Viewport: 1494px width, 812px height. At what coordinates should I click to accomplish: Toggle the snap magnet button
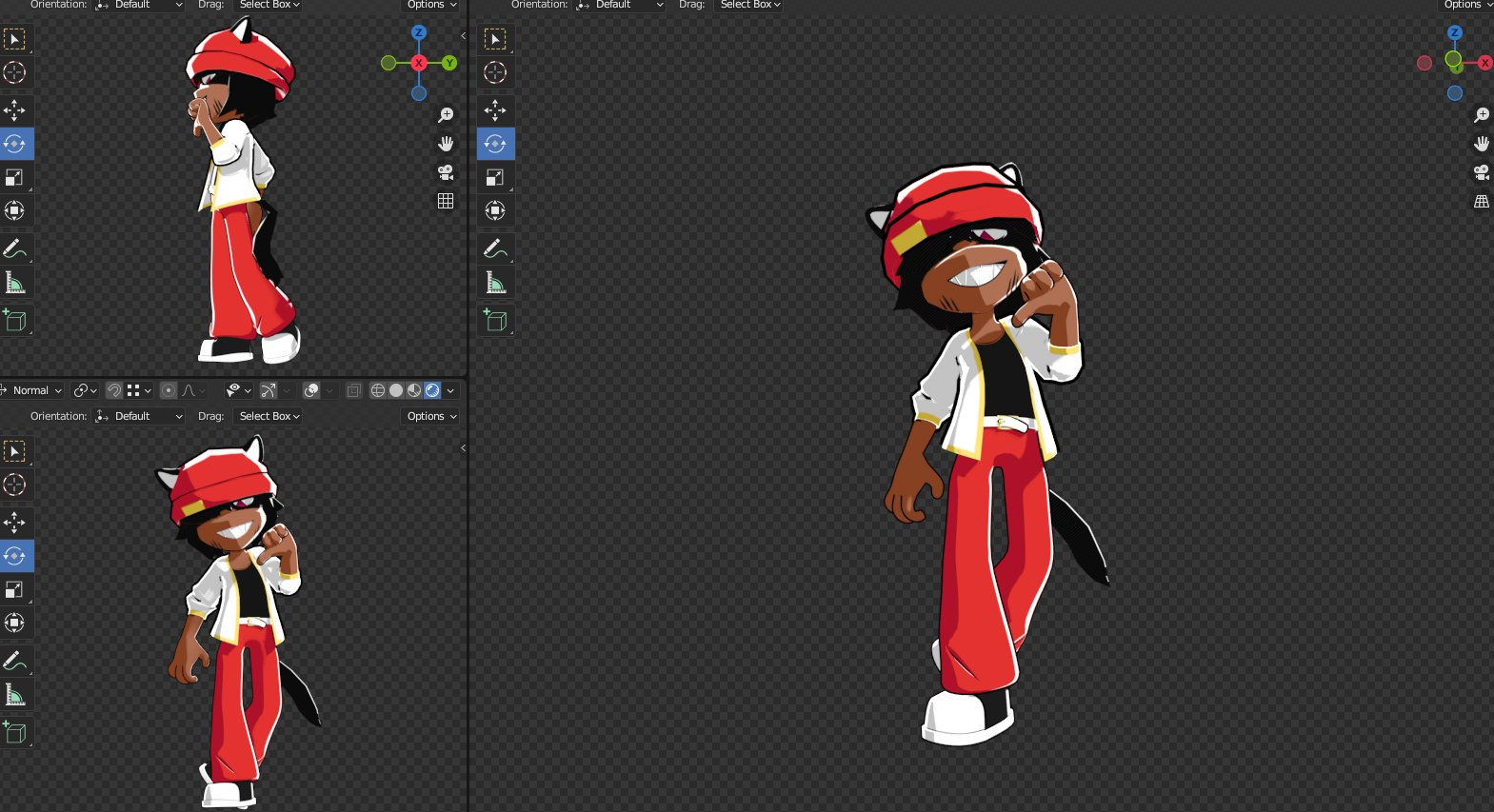pyautogui.click(x=114, y=390)
